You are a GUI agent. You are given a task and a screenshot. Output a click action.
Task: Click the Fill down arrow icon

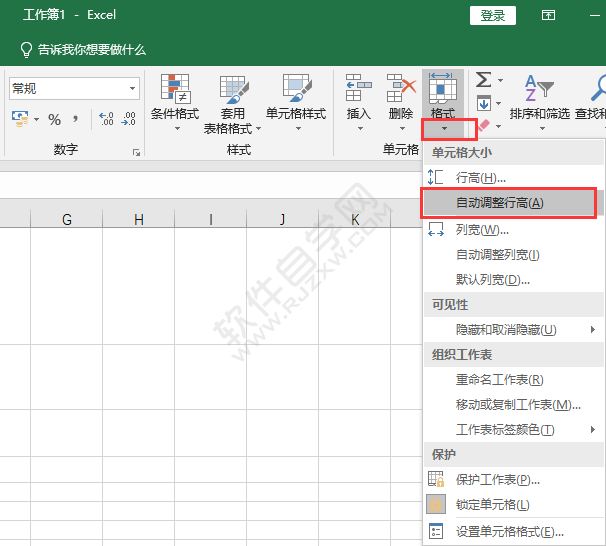(x=483, y=103)
